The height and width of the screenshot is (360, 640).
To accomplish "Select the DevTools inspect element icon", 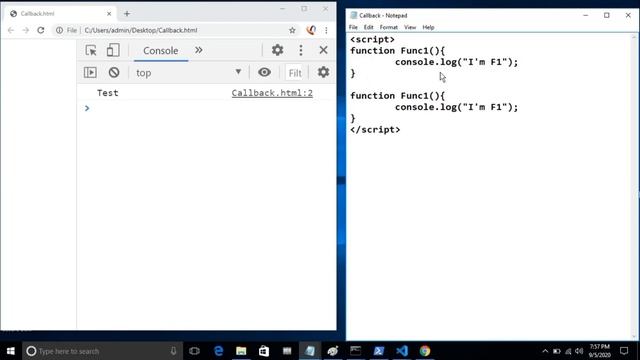I will click(91, 50).
